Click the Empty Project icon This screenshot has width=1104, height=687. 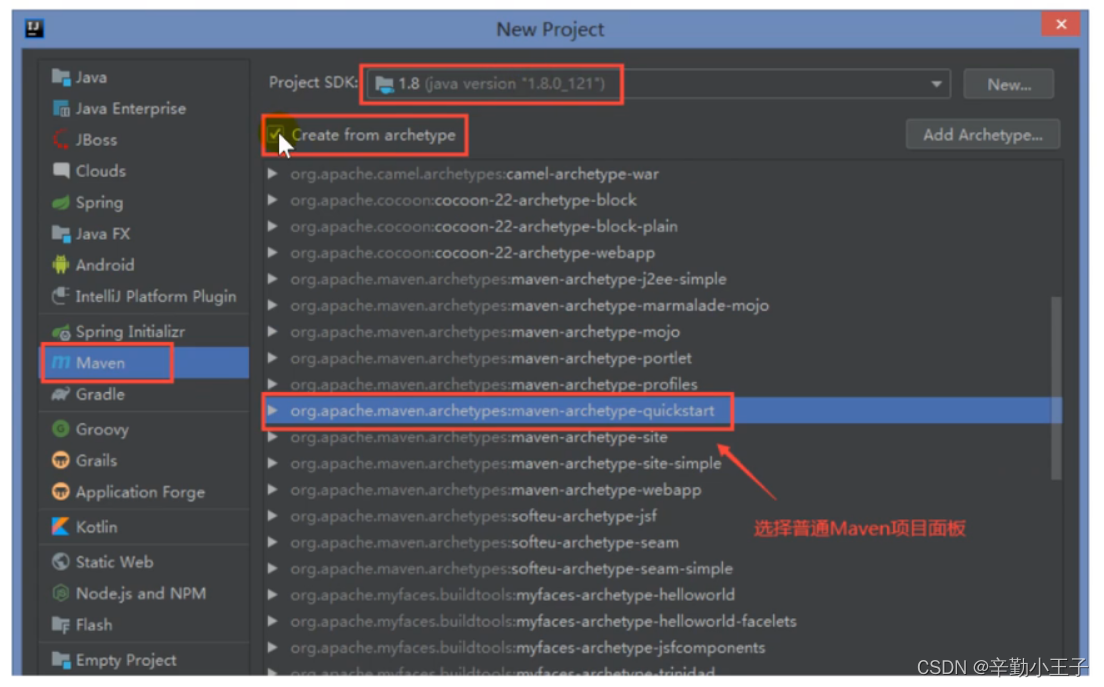click(x=61, y=660)
